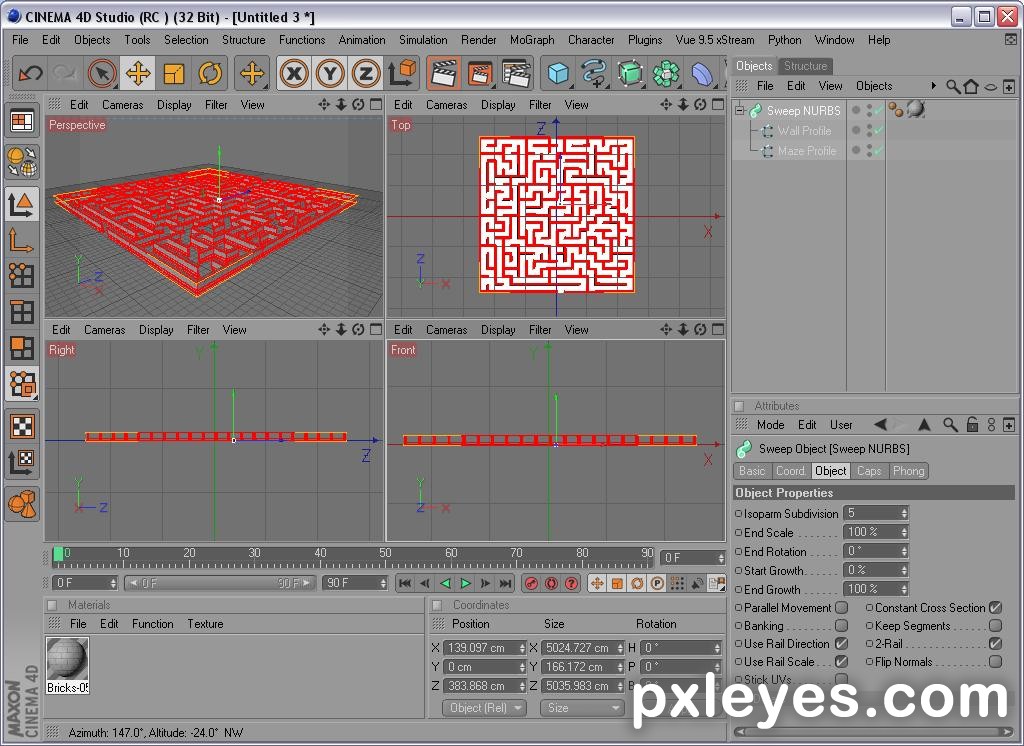Open the MoGraph menu

(x=532, y=40)
